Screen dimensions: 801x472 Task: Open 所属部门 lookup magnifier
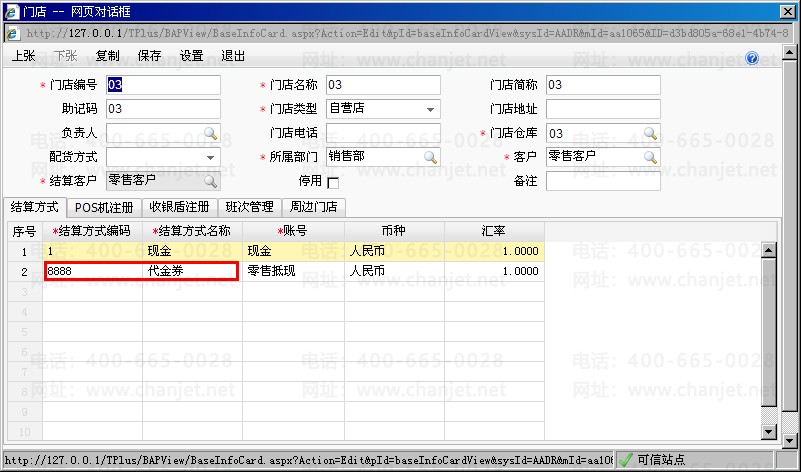pos(431,157)
